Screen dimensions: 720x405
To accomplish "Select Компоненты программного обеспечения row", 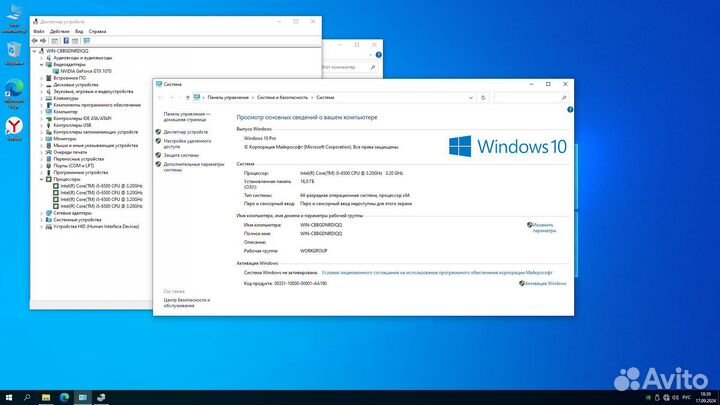I will [97, 105].
